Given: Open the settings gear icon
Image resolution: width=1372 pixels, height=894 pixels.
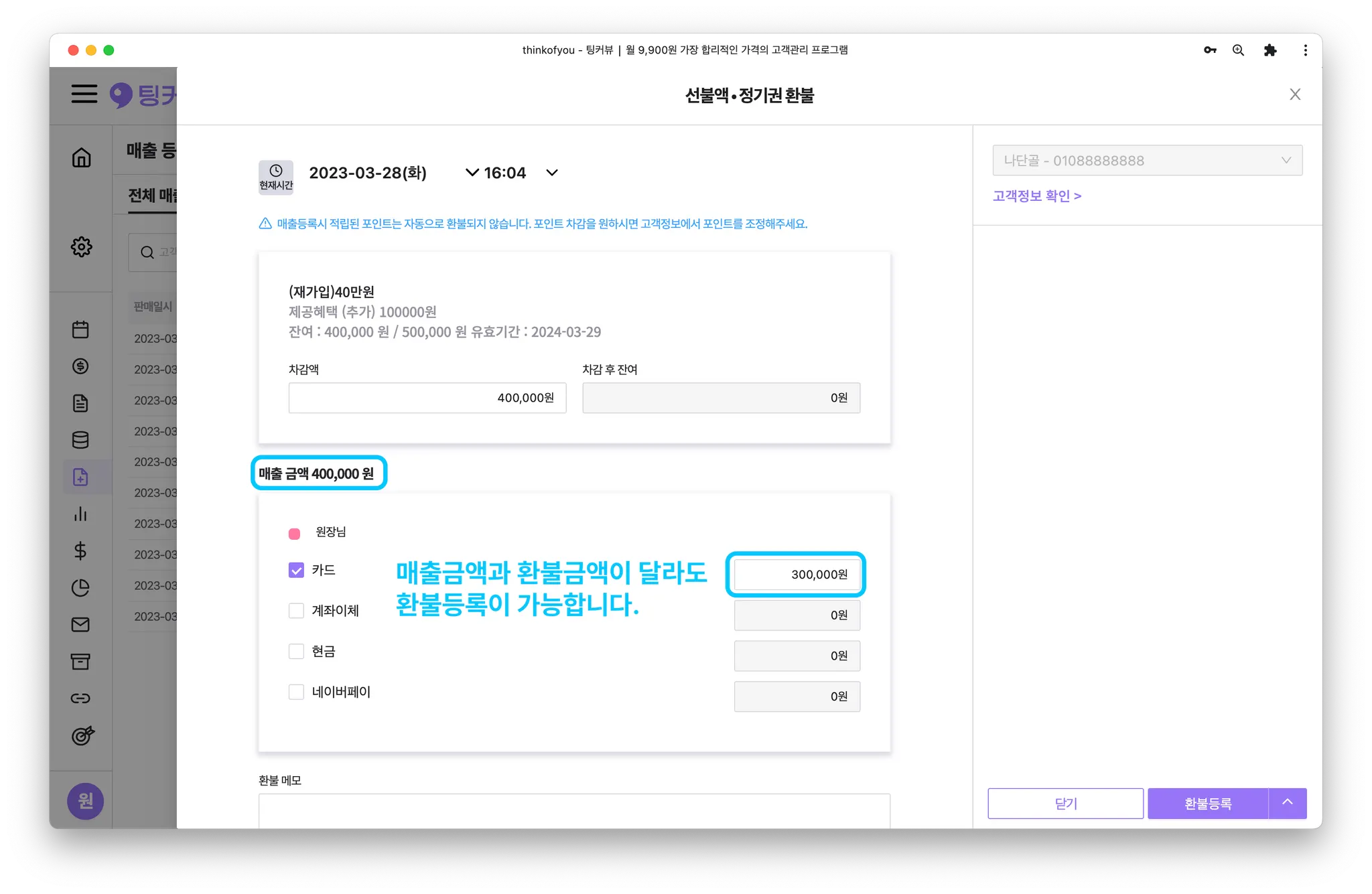Looking at the screenshot, I should coord(81,246).
